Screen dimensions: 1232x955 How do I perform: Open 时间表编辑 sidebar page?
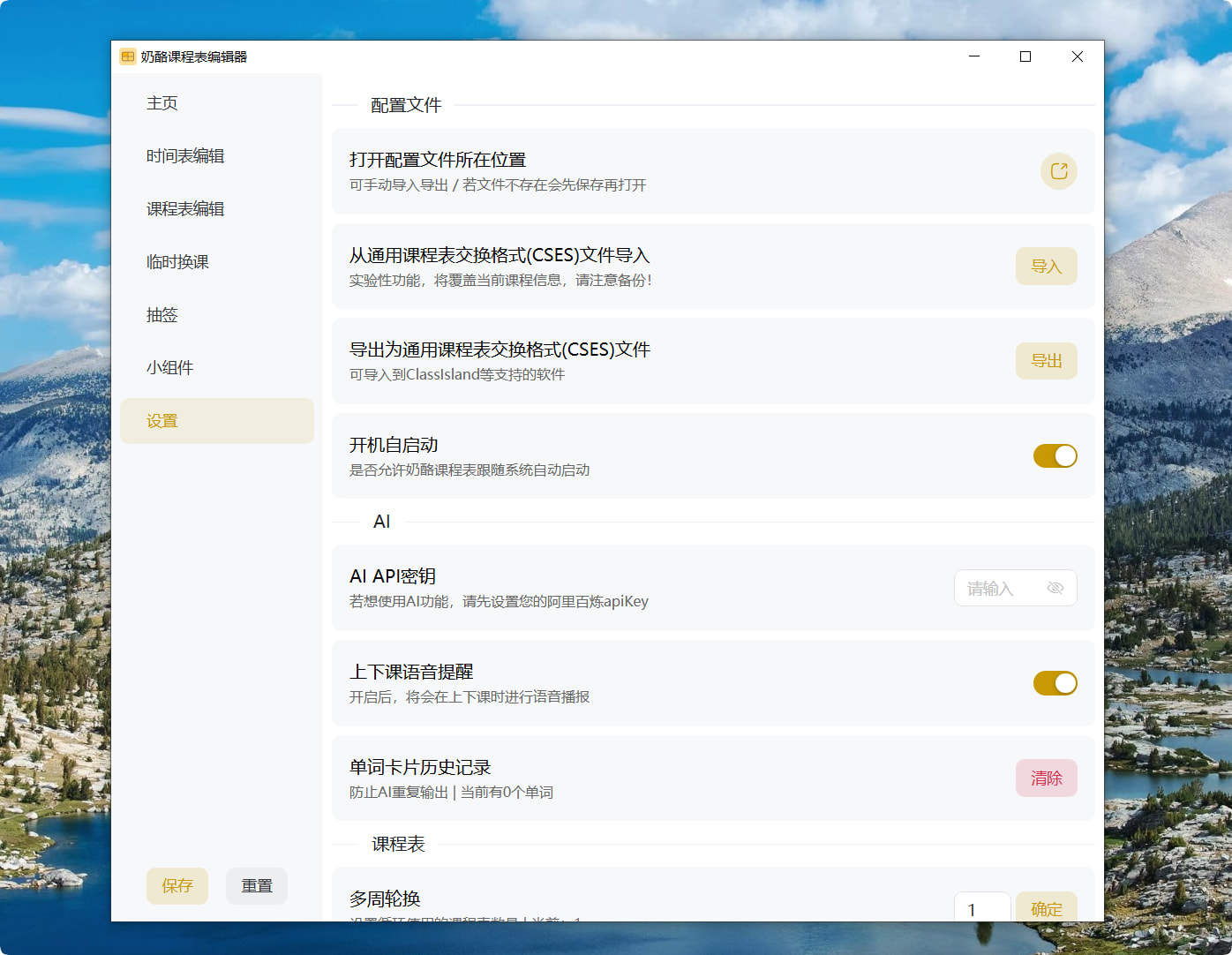pyautogui.click(x=217, y=156)
